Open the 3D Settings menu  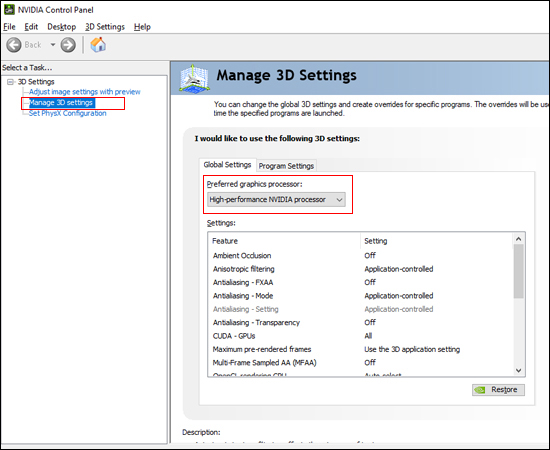tap(105, 27)
